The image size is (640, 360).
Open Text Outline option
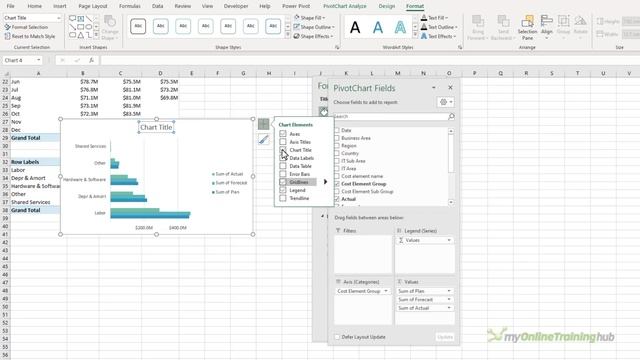click(439, 27)
